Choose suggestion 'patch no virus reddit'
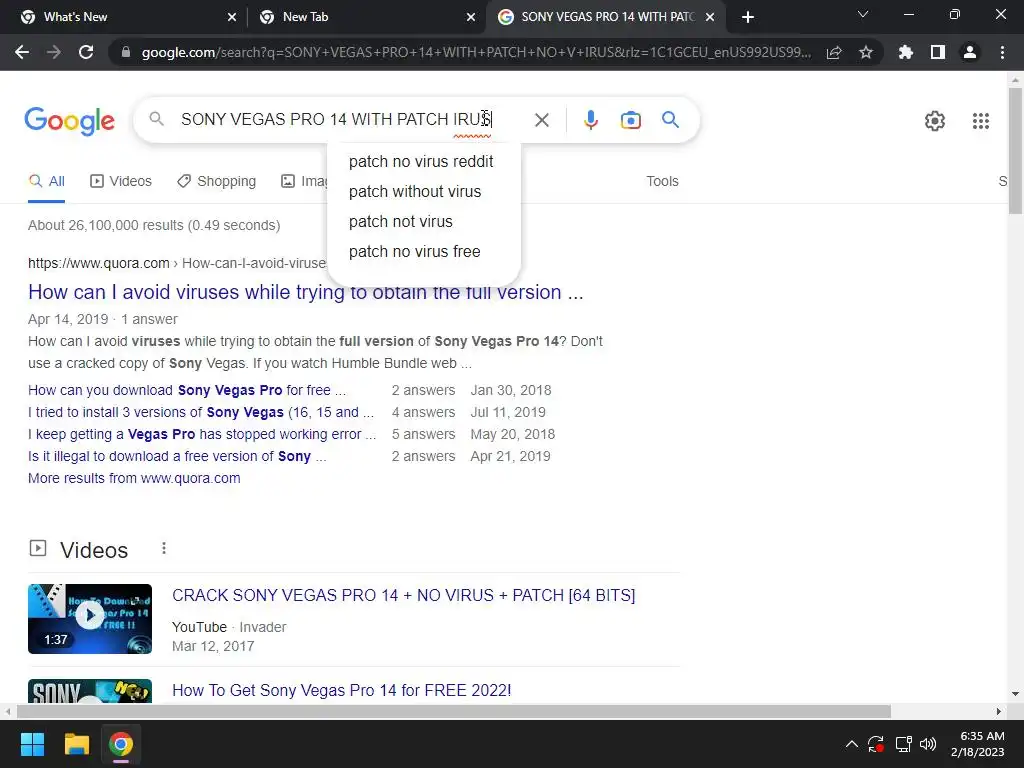The width and height of the screenshot is (1024, 768). coord(421,161)
